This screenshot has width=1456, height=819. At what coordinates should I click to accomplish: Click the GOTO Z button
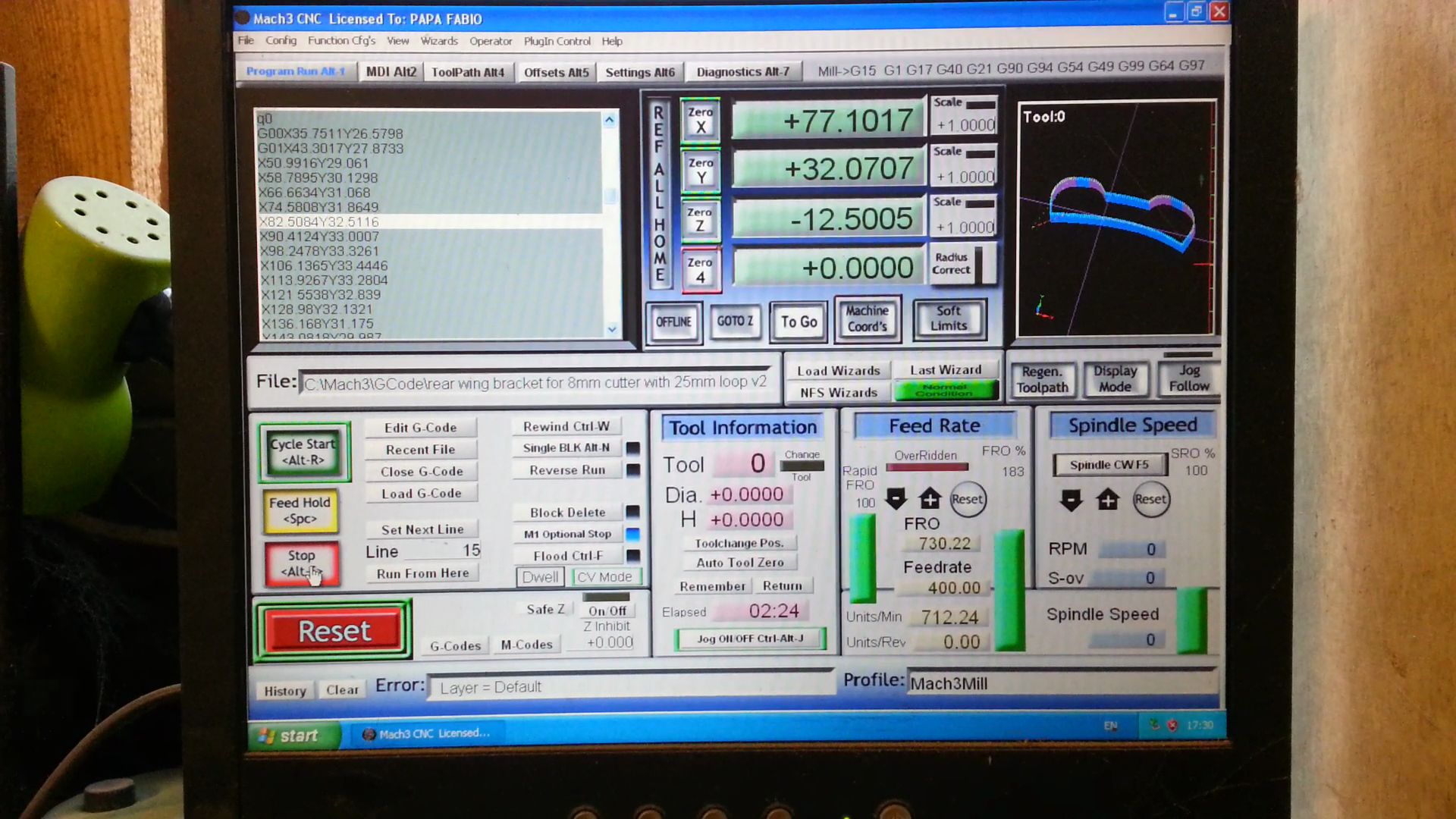735,322
